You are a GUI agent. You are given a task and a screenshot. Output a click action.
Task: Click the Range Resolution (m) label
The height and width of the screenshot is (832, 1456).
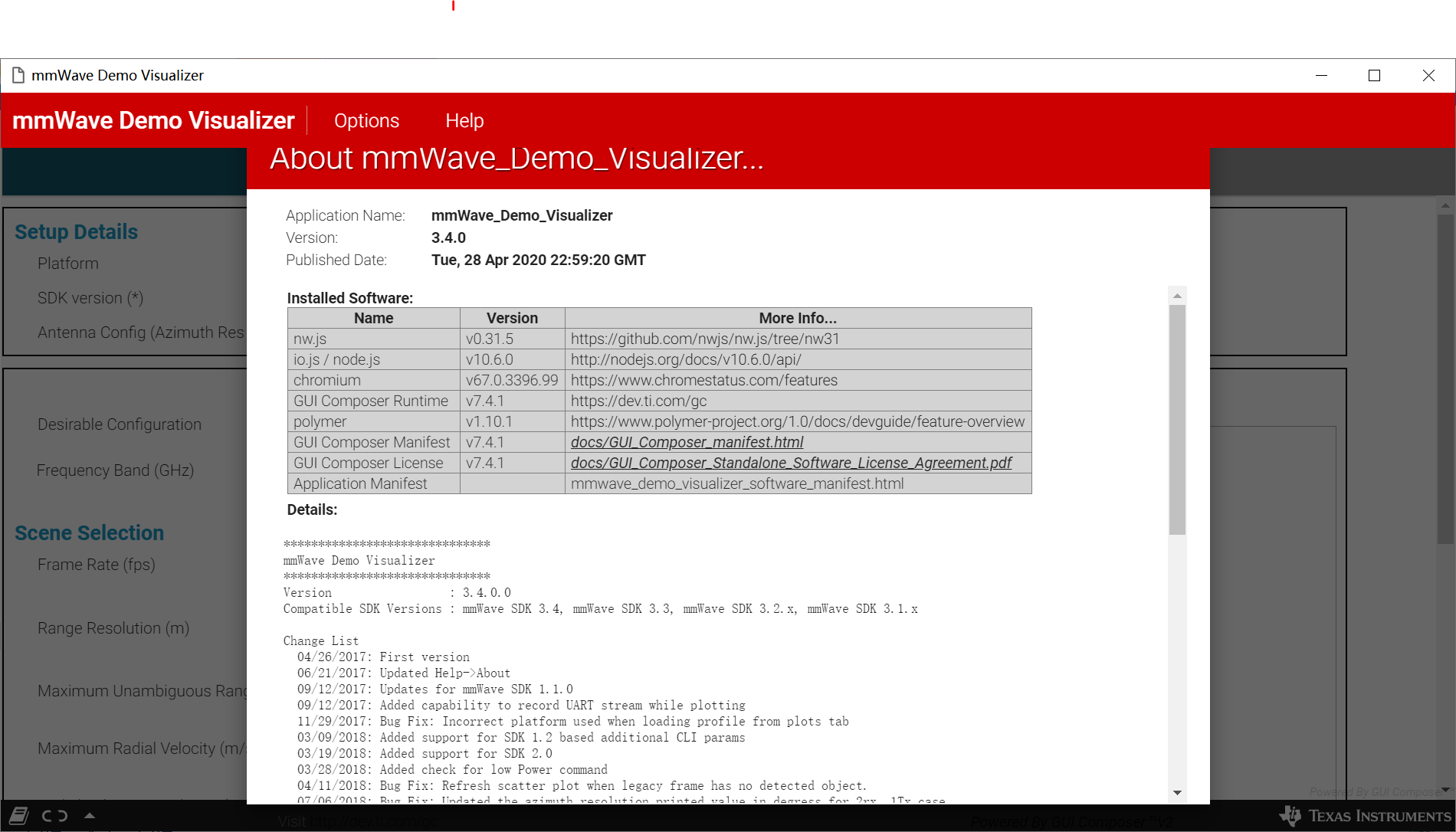(113, 627)
